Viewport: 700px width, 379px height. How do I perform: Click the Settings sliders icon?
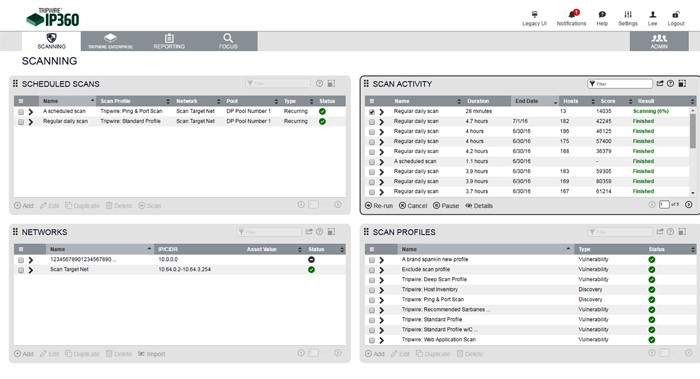[x=628, y=14]
